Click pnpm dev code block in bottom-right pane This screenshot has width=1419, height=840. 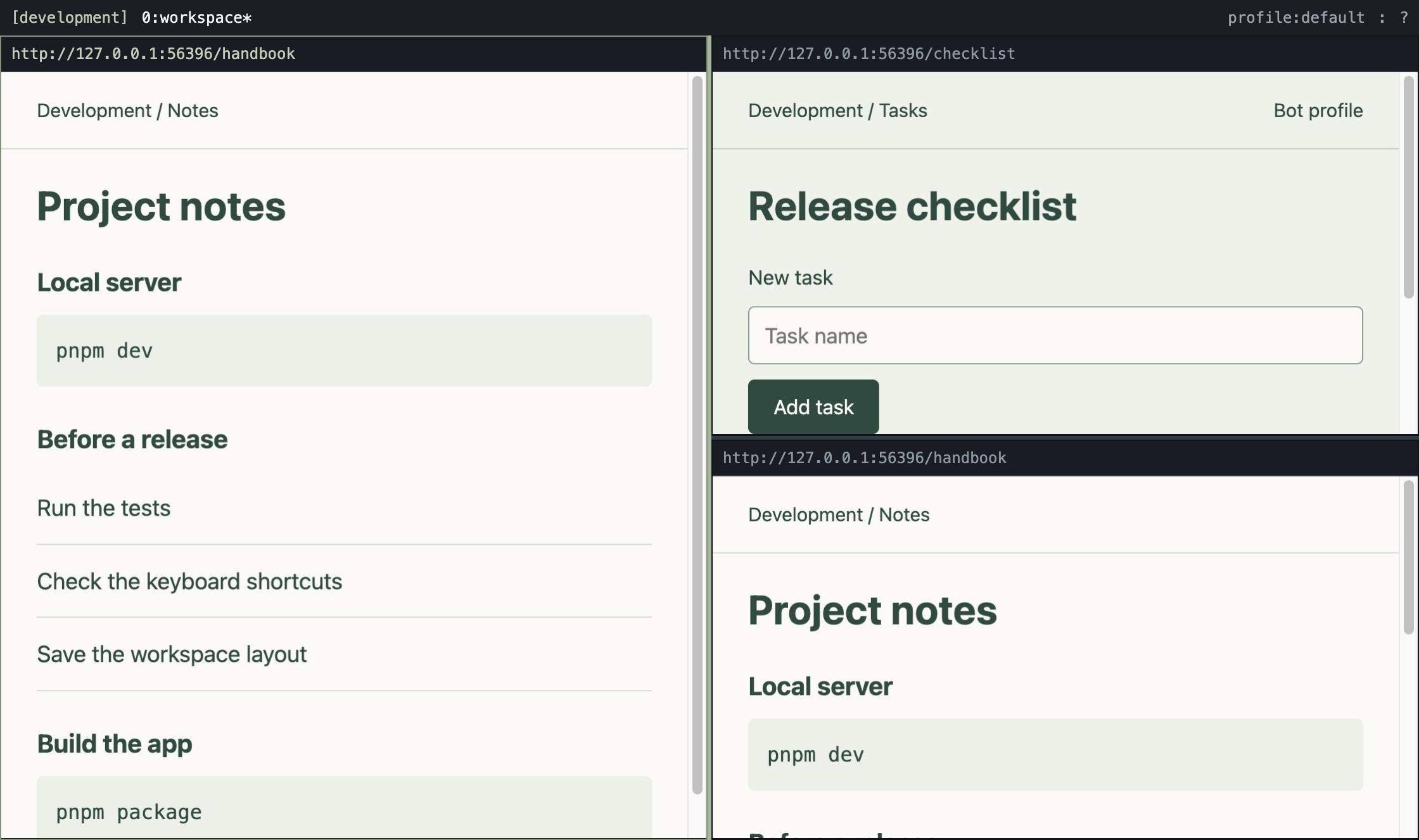(x=1055, y=754)
